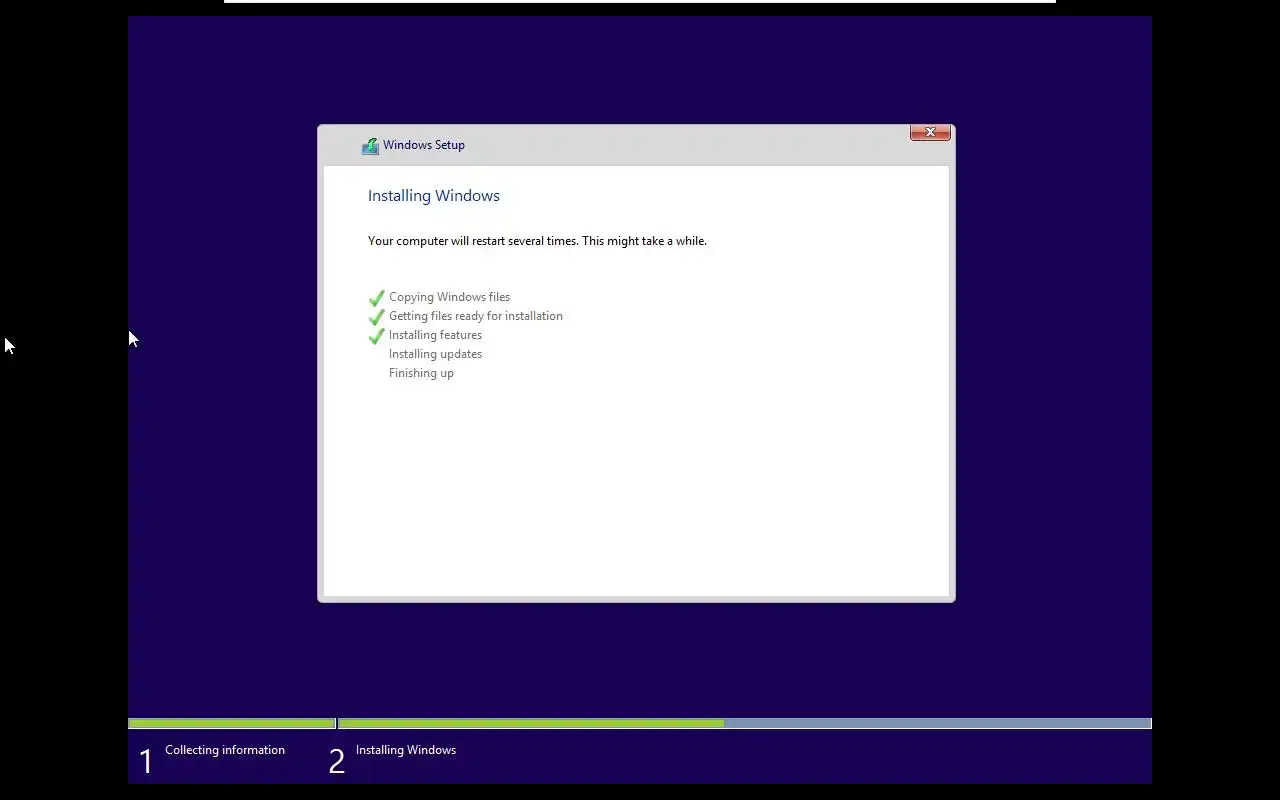
Task: Select the 'Installing features' step text
Action: coord(435,335)
